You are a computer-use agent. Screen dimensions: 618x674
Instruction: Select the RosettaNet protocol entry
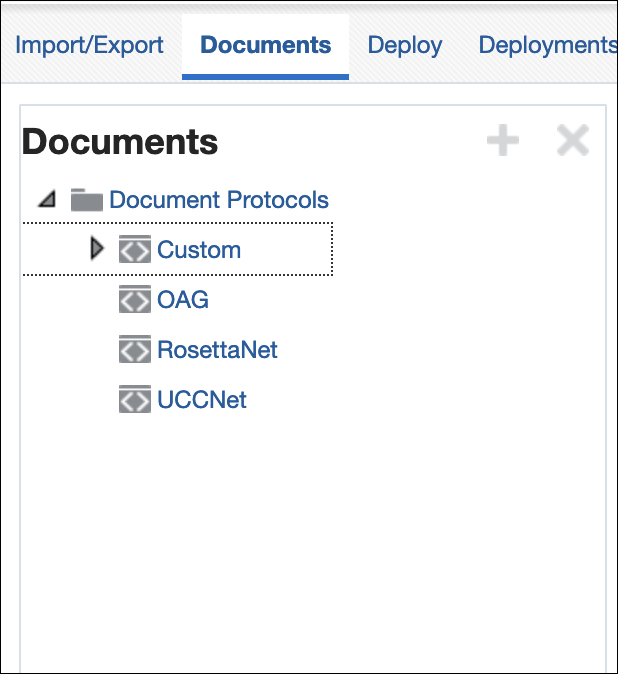pyautogui.click(x=217, y=349)
